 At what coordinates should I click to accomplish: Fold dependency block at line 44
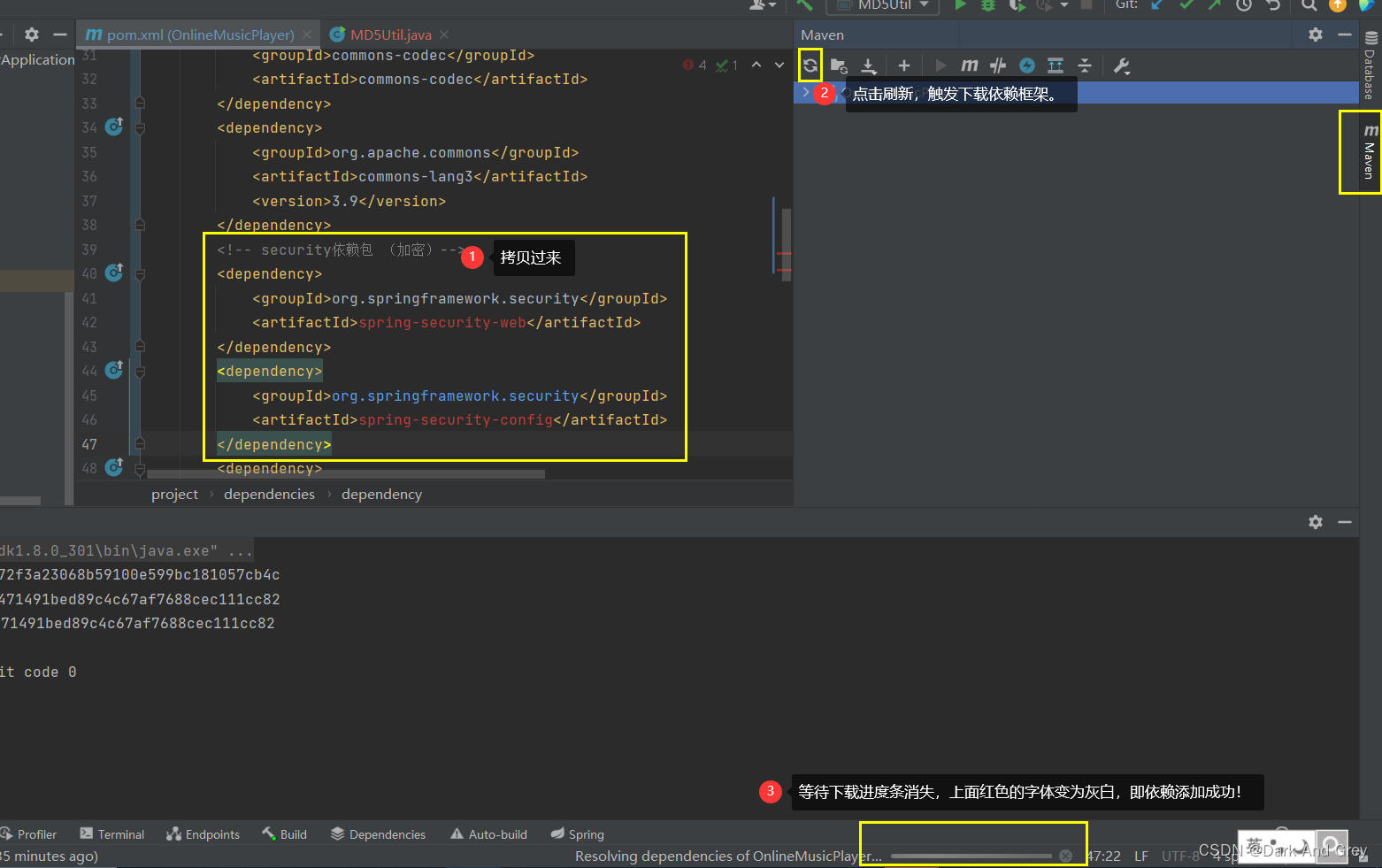tap(140, 372)
